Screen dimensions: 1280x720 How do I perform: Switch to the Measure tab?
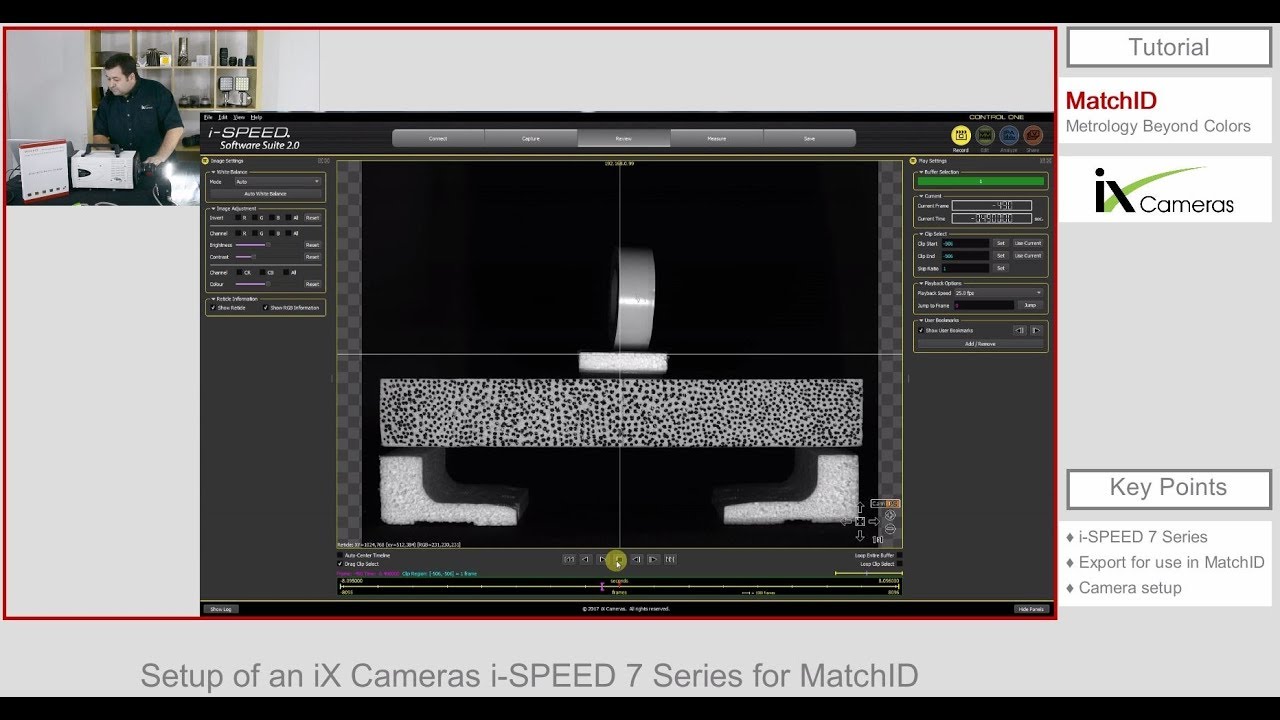click(x=716, y=138)
